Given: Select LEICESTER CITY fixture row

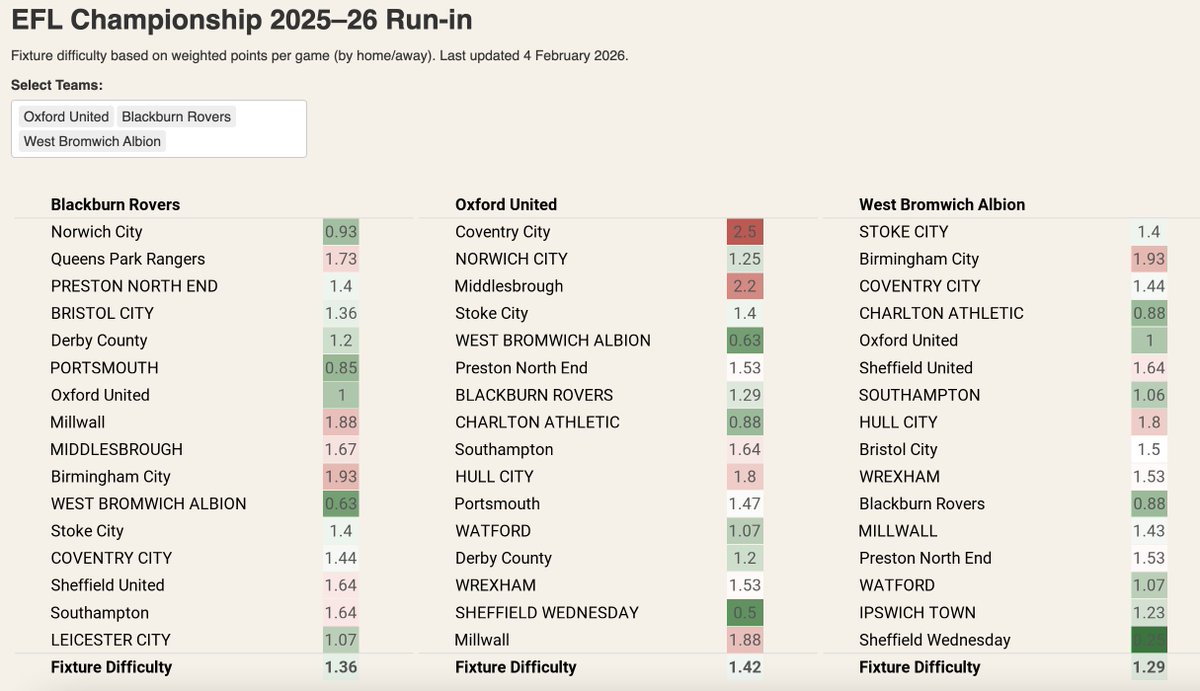Looking at the screenshot, I should (213, 640).
